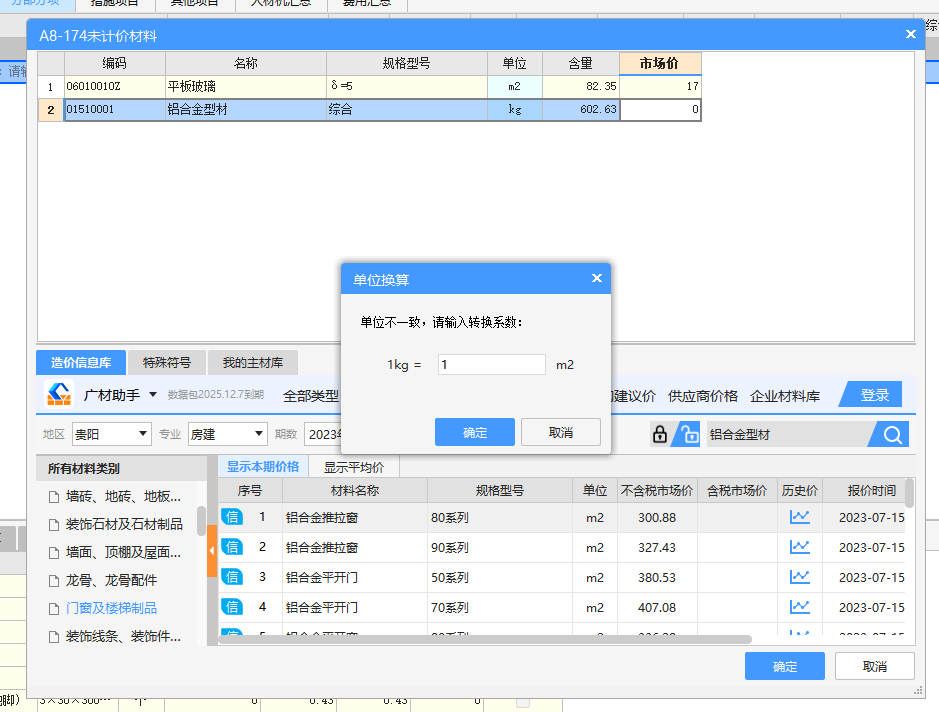
Task: Click the 信 badge on row 1
Action: tap(232, 517)
